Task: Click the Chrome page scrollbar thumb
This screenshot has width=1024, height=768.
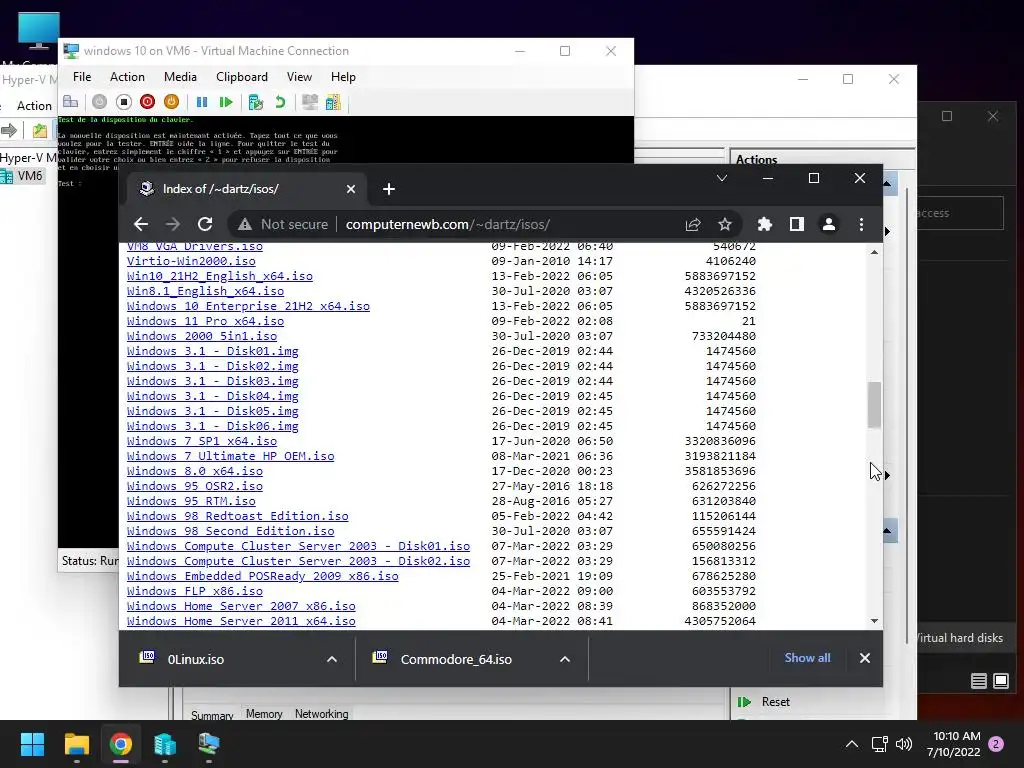Action: [874, 405]
